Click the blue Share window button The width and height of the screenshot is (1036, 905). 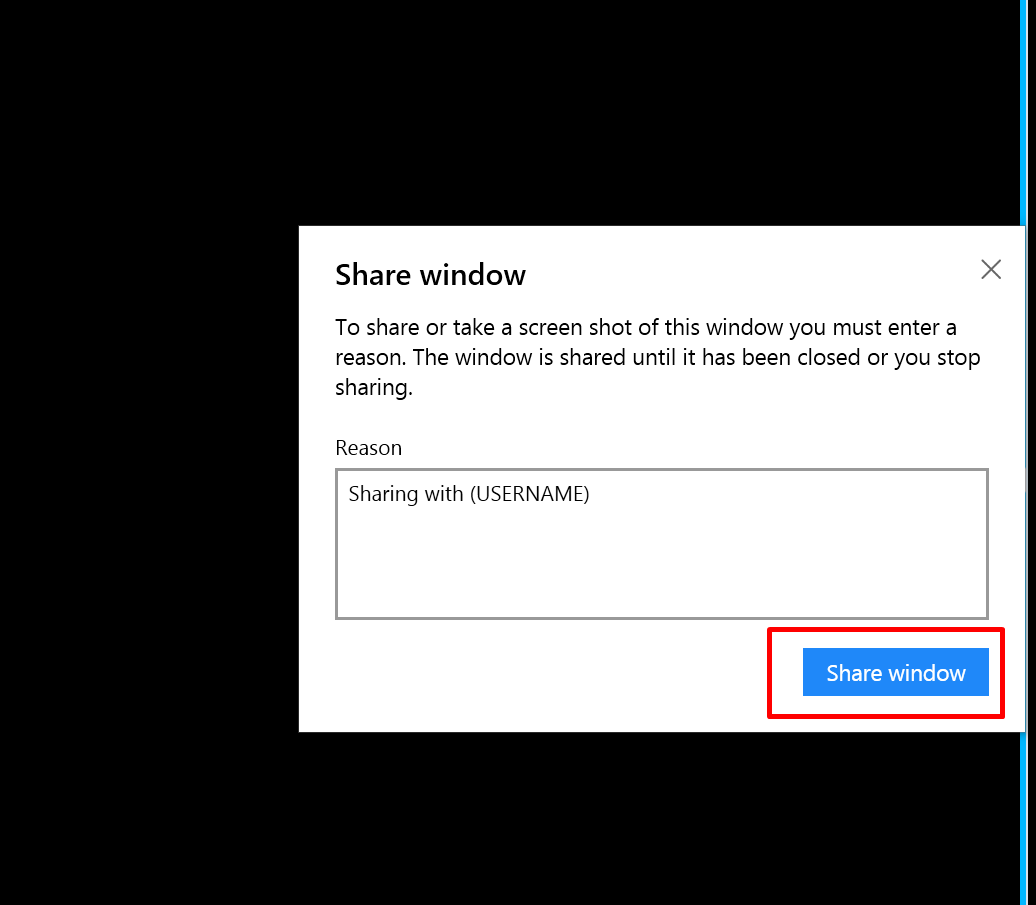tap(895, 673)
